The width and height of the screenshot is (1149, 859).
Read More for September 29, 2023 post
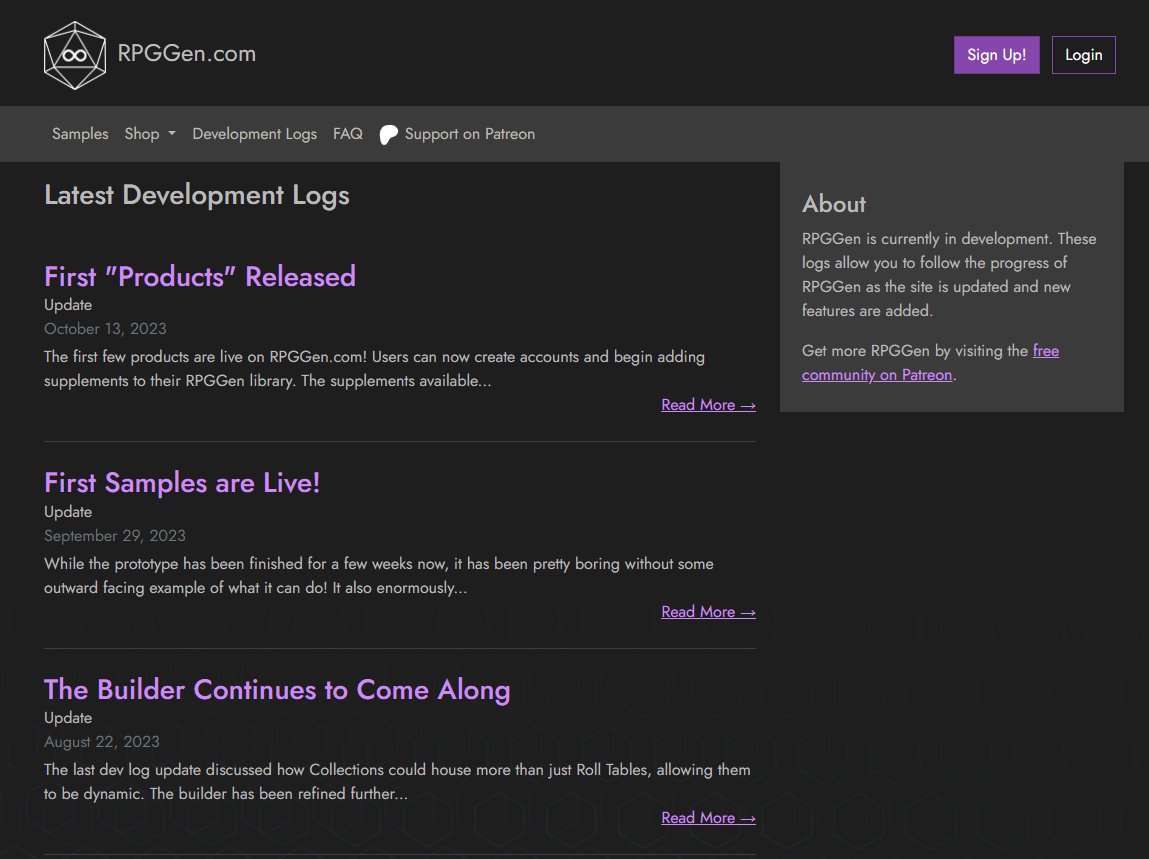coord(708,611)
